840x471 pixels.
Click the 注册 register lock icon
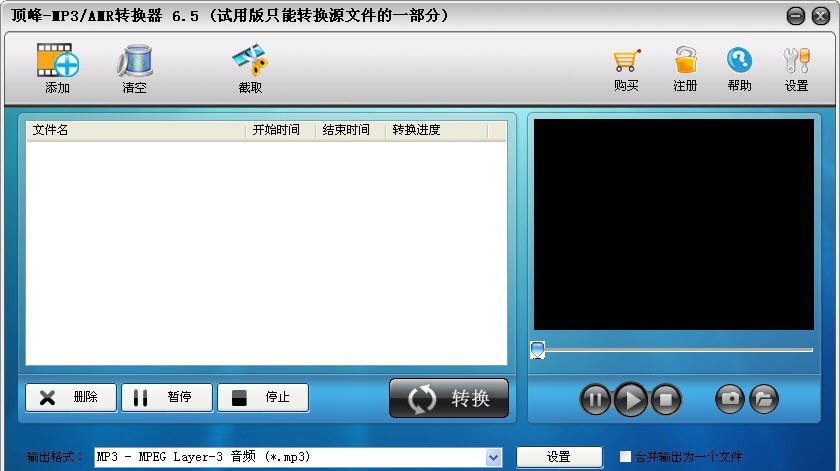tap(685, 70)
